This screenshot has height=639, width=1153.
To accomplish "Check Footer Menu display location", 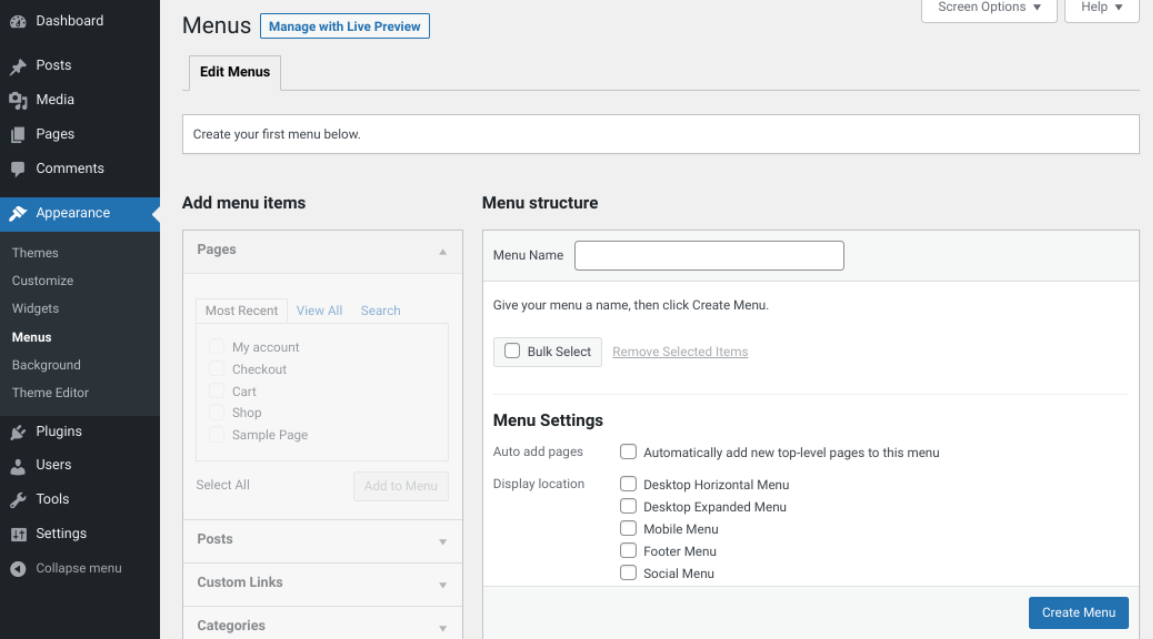I will (628, 550).
